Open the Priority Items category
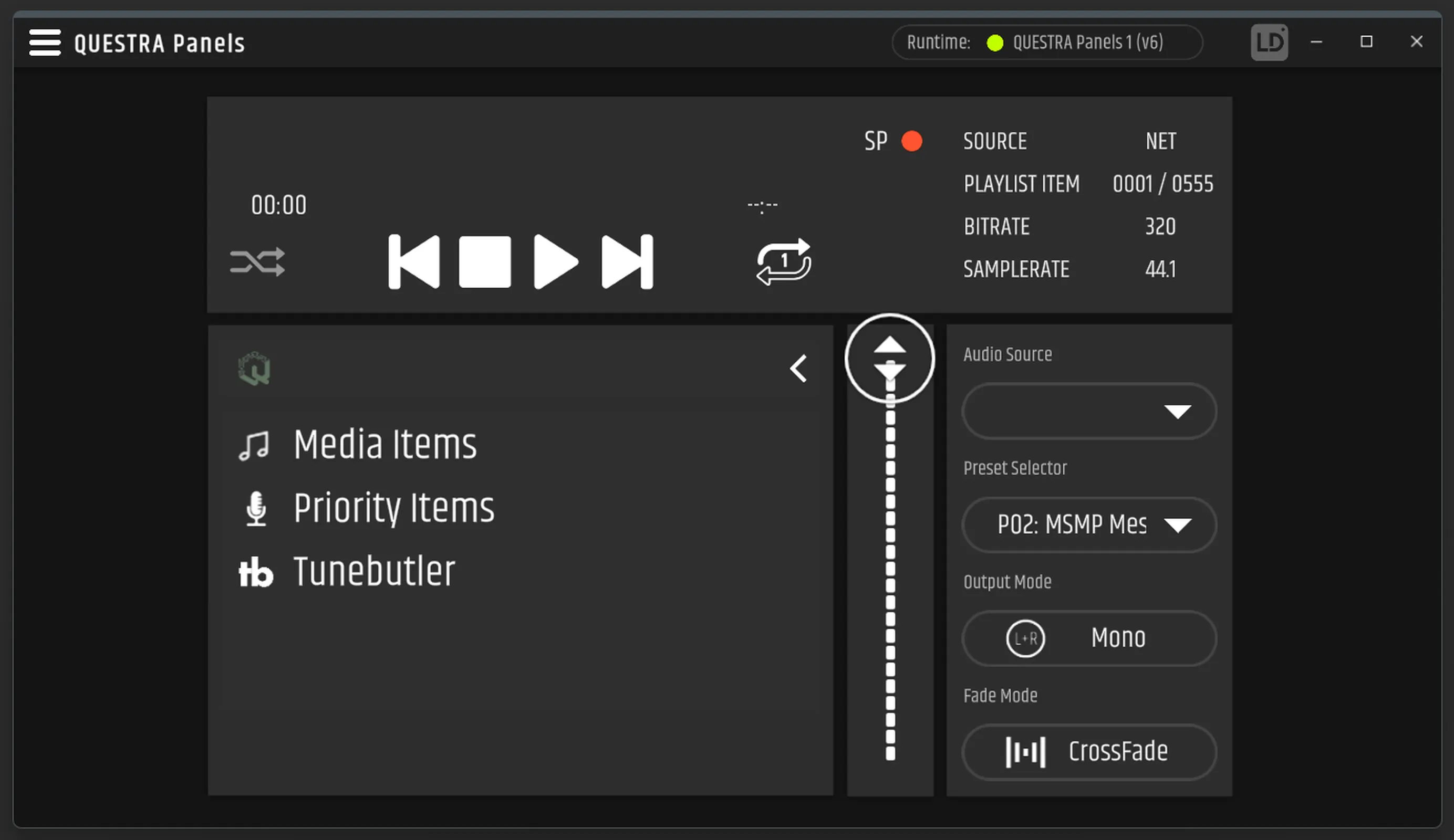The image size is (1454, 840). [393, 508]
